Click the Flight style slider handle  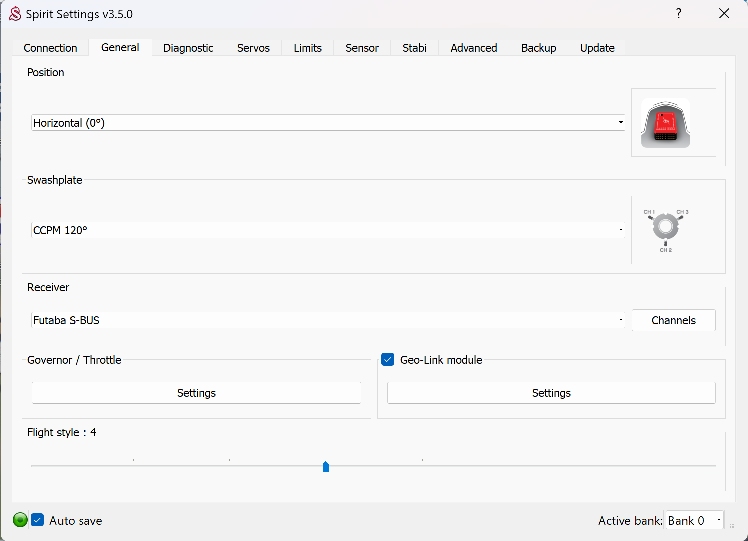326,466
